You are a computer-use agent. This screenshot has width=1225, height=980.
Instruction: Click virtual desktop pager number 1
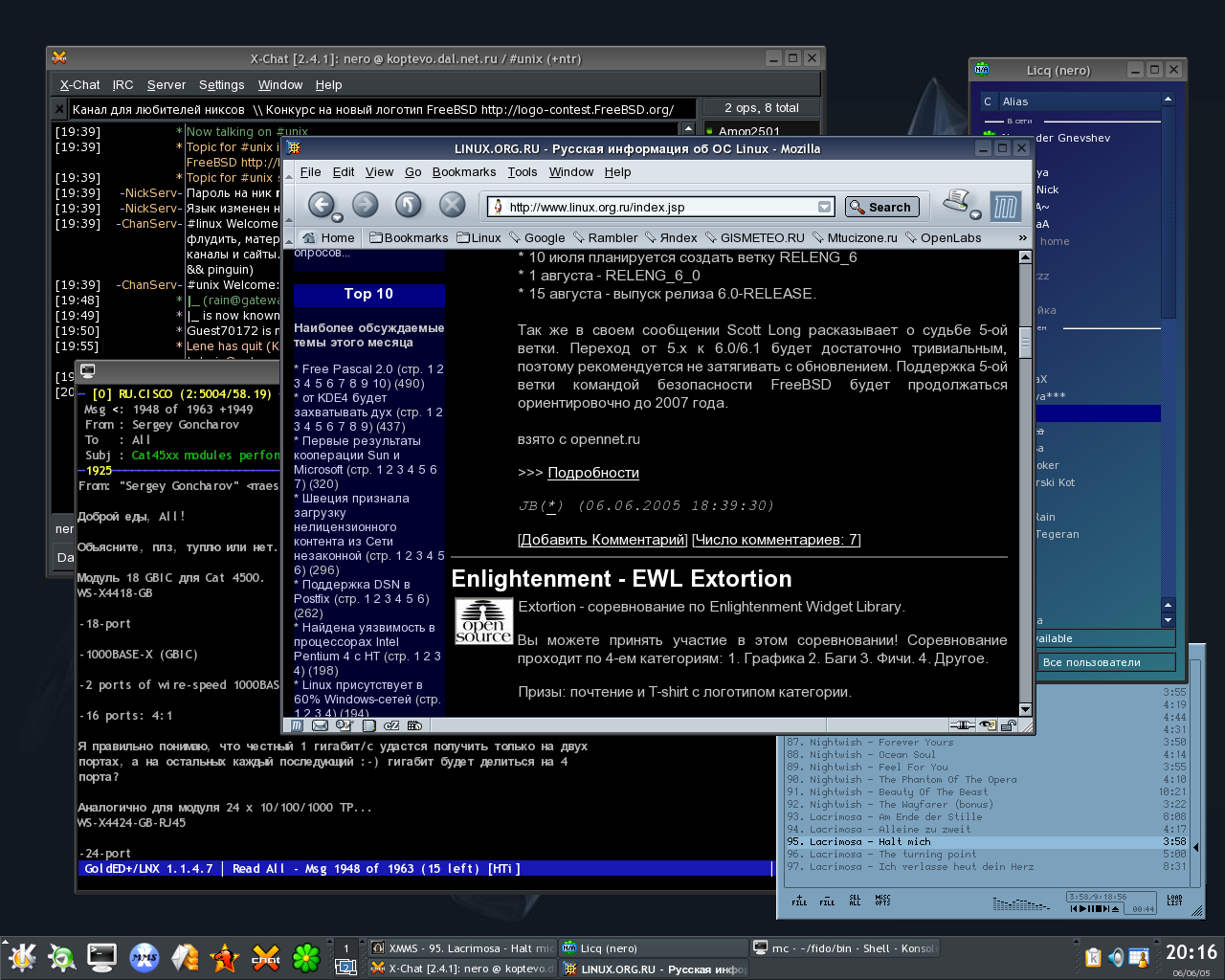coord(346,948)
